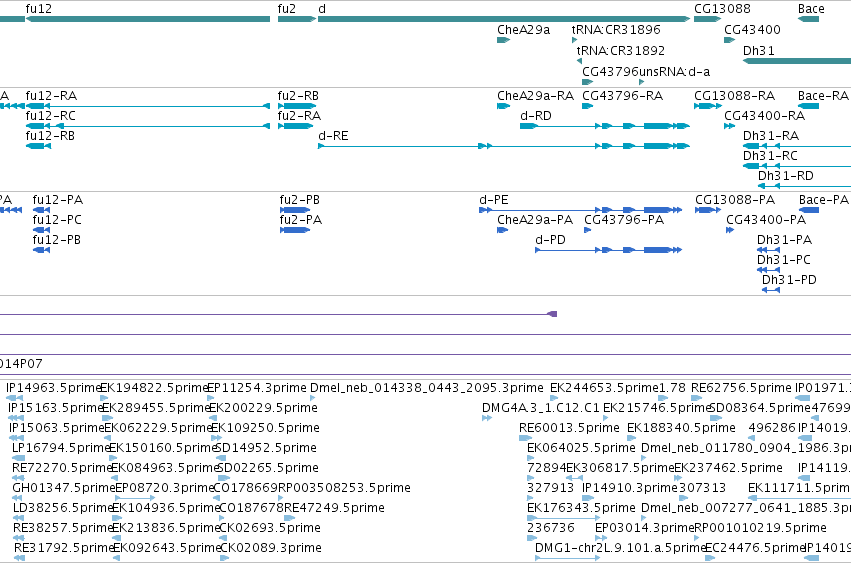Select the d-PD protein label
The image size is (851, 563).
550,240
